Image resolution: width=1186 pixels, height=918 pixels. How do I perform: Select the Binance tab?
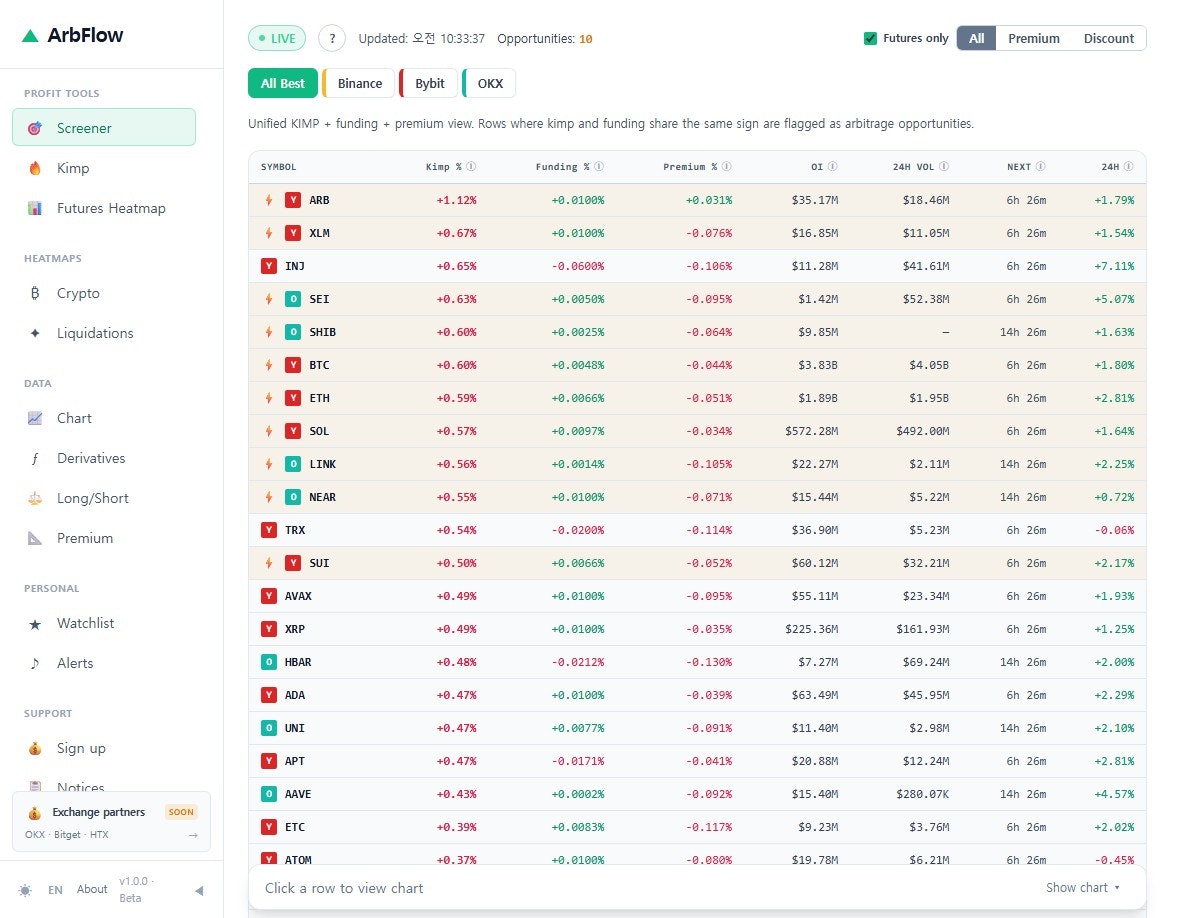click(359, 83)
